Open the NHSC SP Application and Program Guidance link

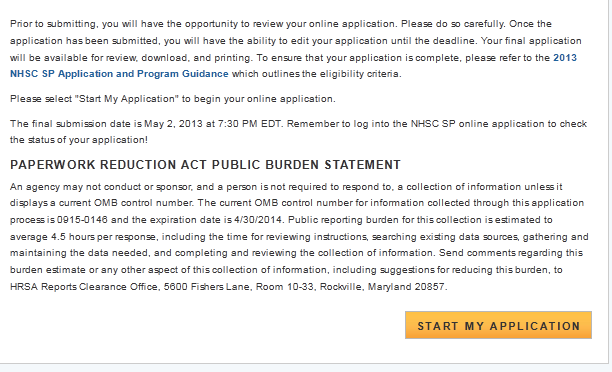coord(119,74)
